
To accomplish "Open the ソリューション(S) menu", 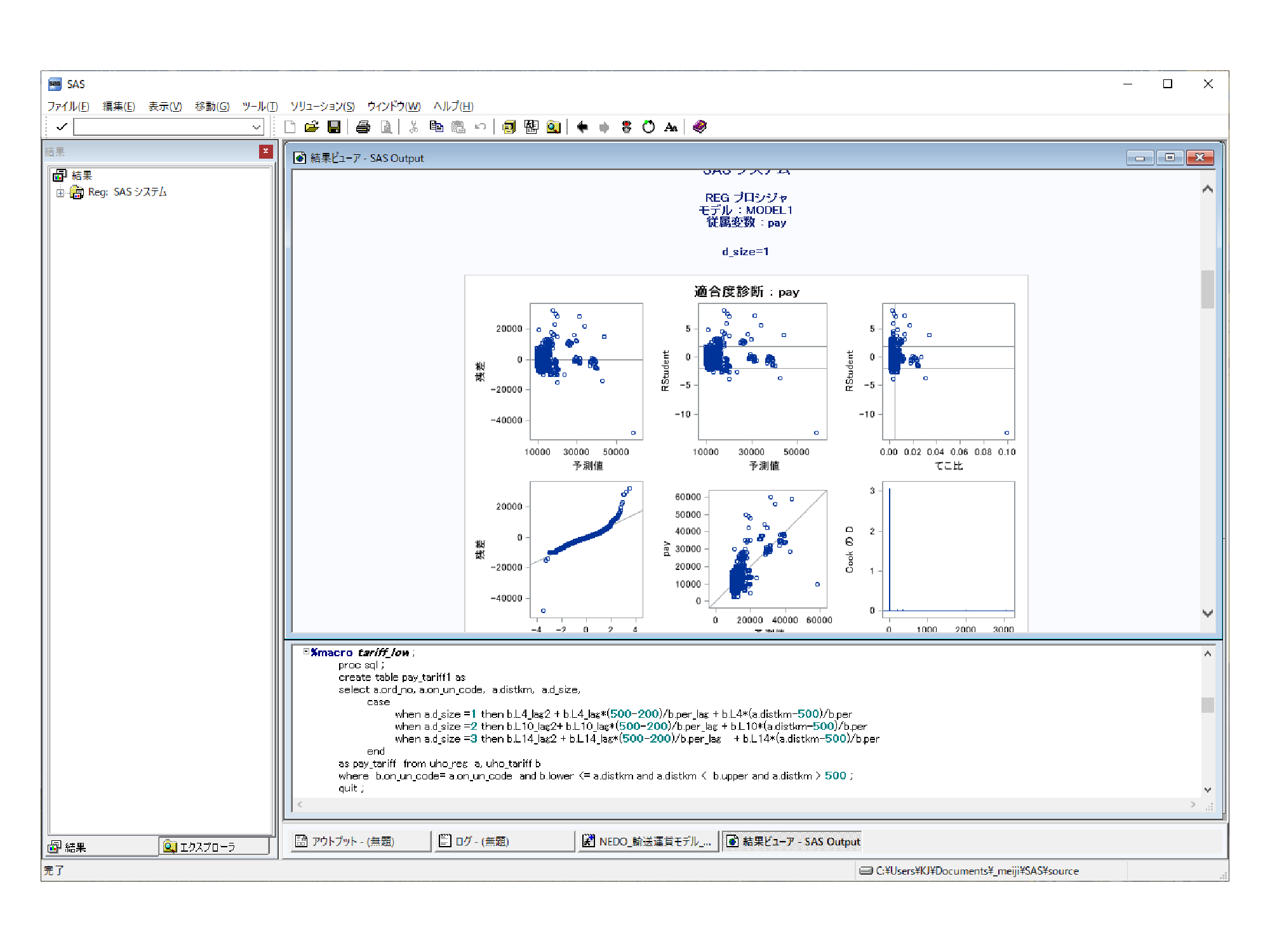I will 323,106.
